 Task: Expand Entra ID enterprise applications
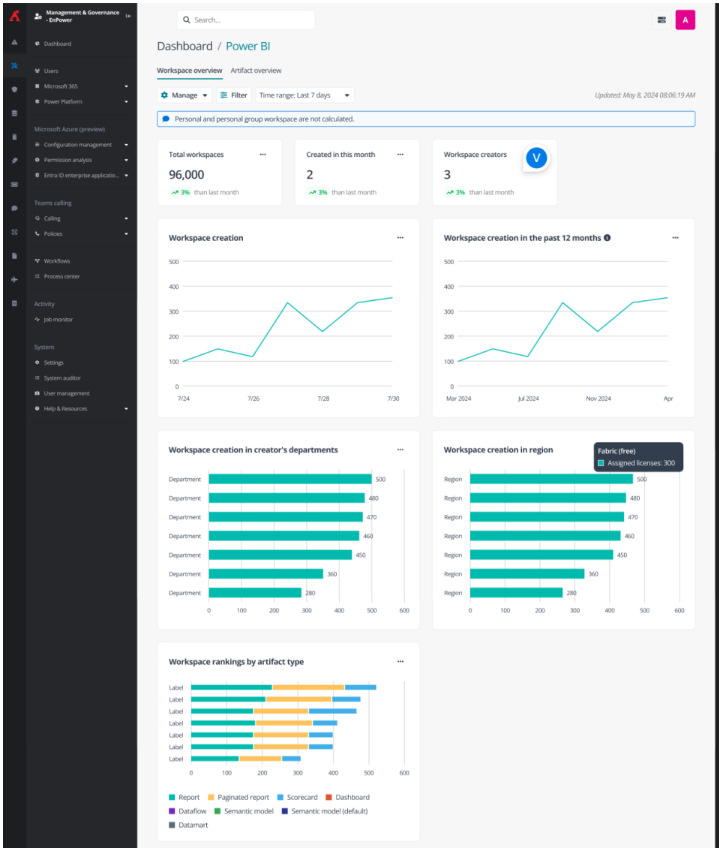[x=82, y=175]
